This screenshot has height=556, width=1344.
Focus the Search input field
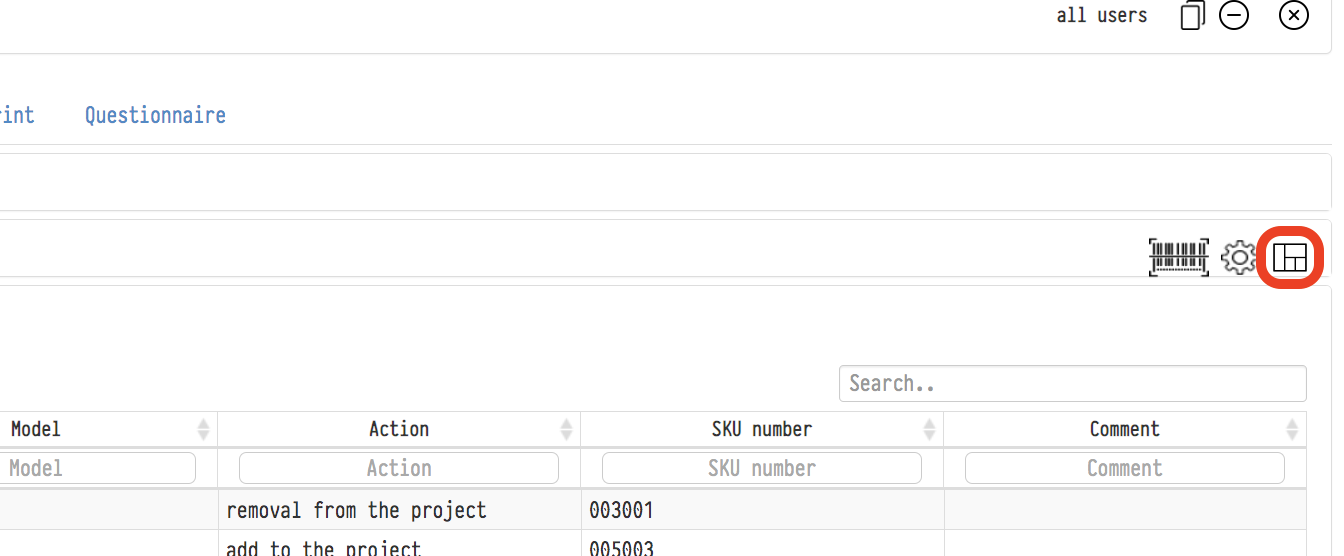[1072, 383]
